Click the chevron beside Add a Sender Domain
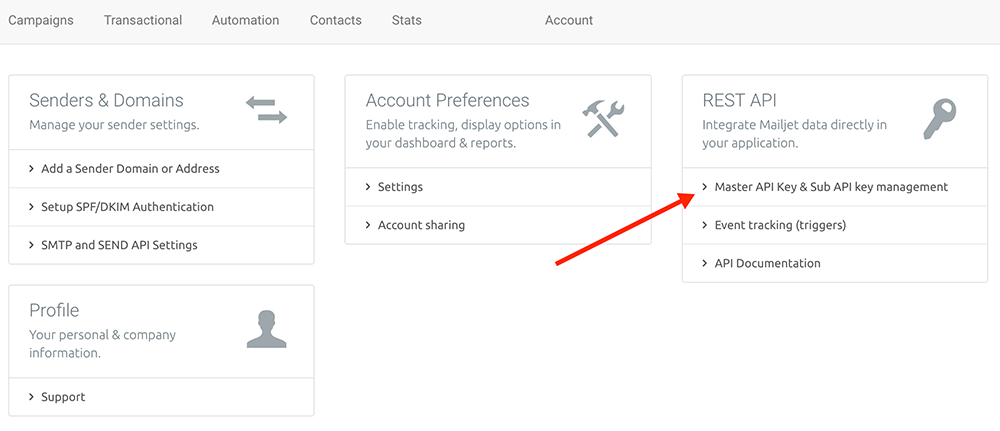This screenshot has width=1000, height=431. (x=31, y=169)
